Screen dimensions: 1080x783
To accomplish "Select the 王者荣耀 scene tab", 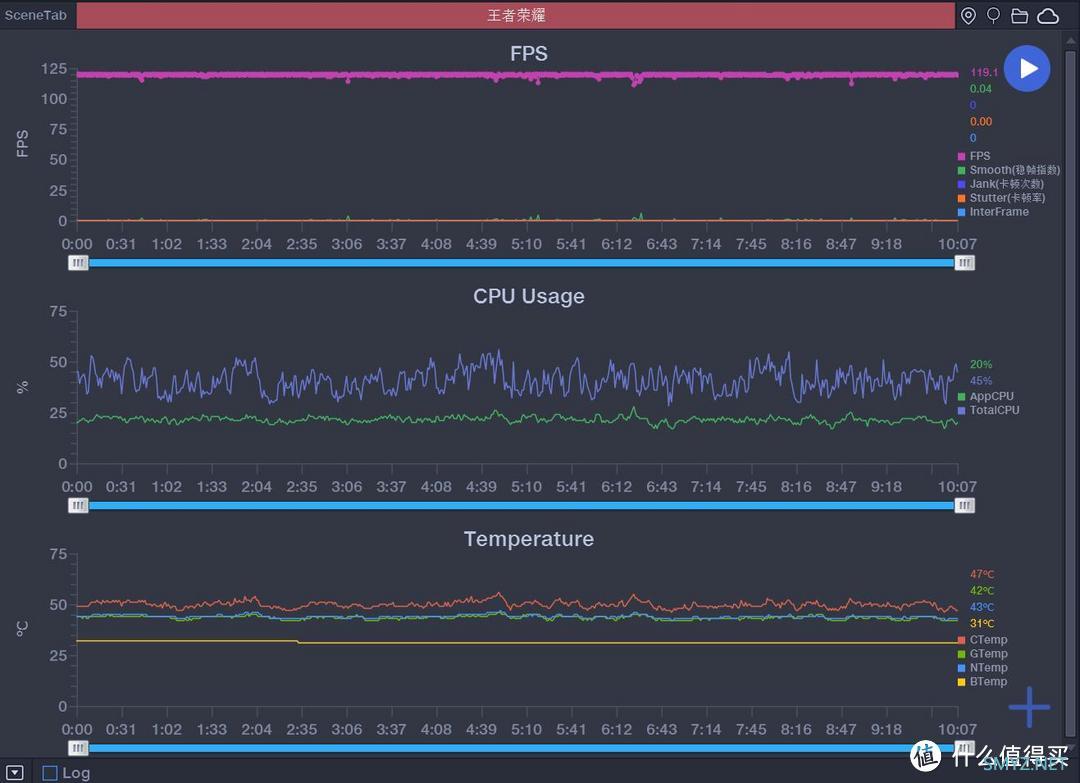I will (515, 15).
